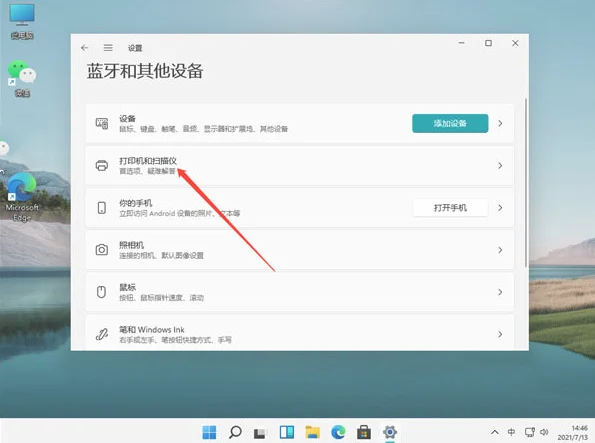Open taskbar Search magnifier
The image size is (595, 443).
[235, 432]
